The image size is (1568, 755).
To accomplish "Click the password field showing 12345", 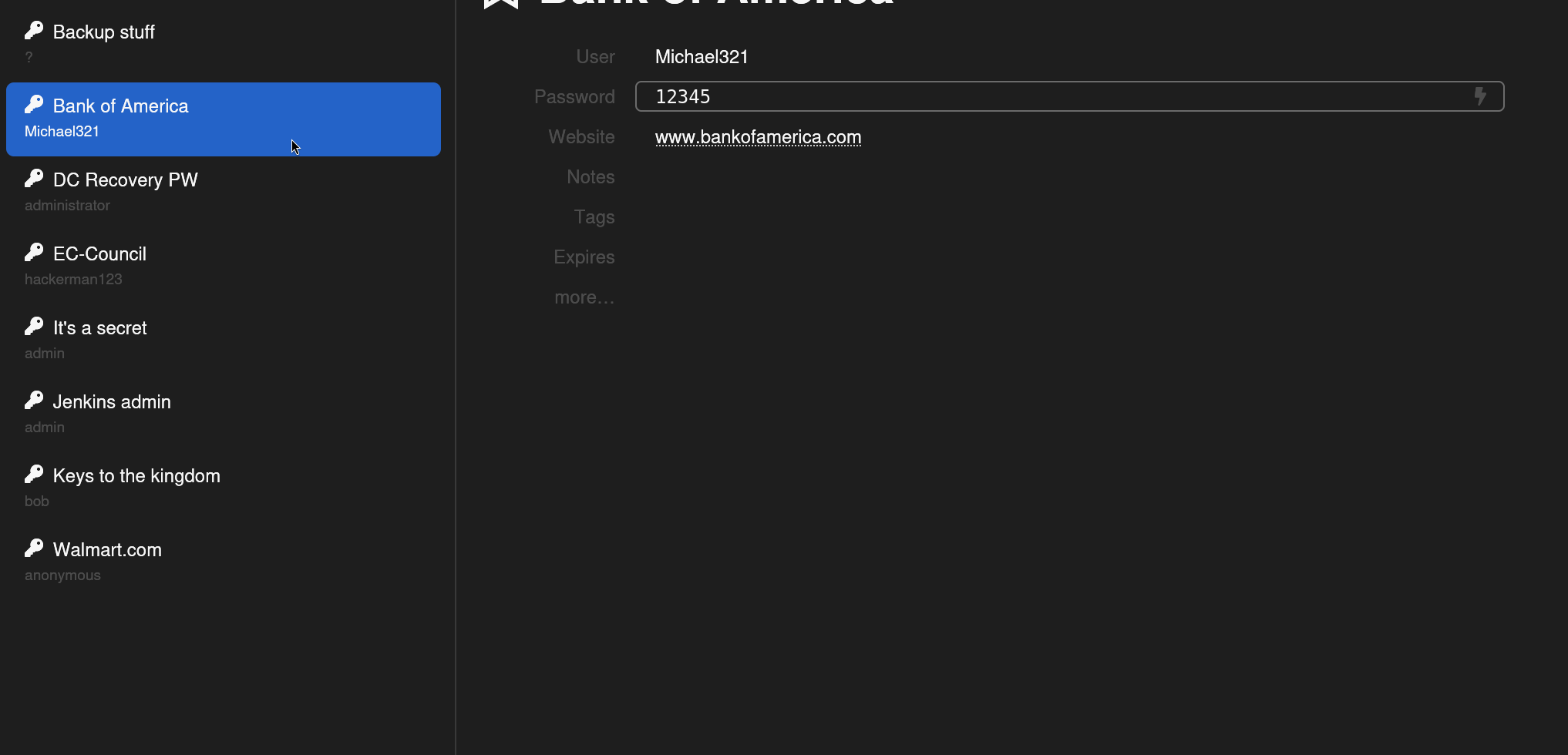I will [1070, 96].
